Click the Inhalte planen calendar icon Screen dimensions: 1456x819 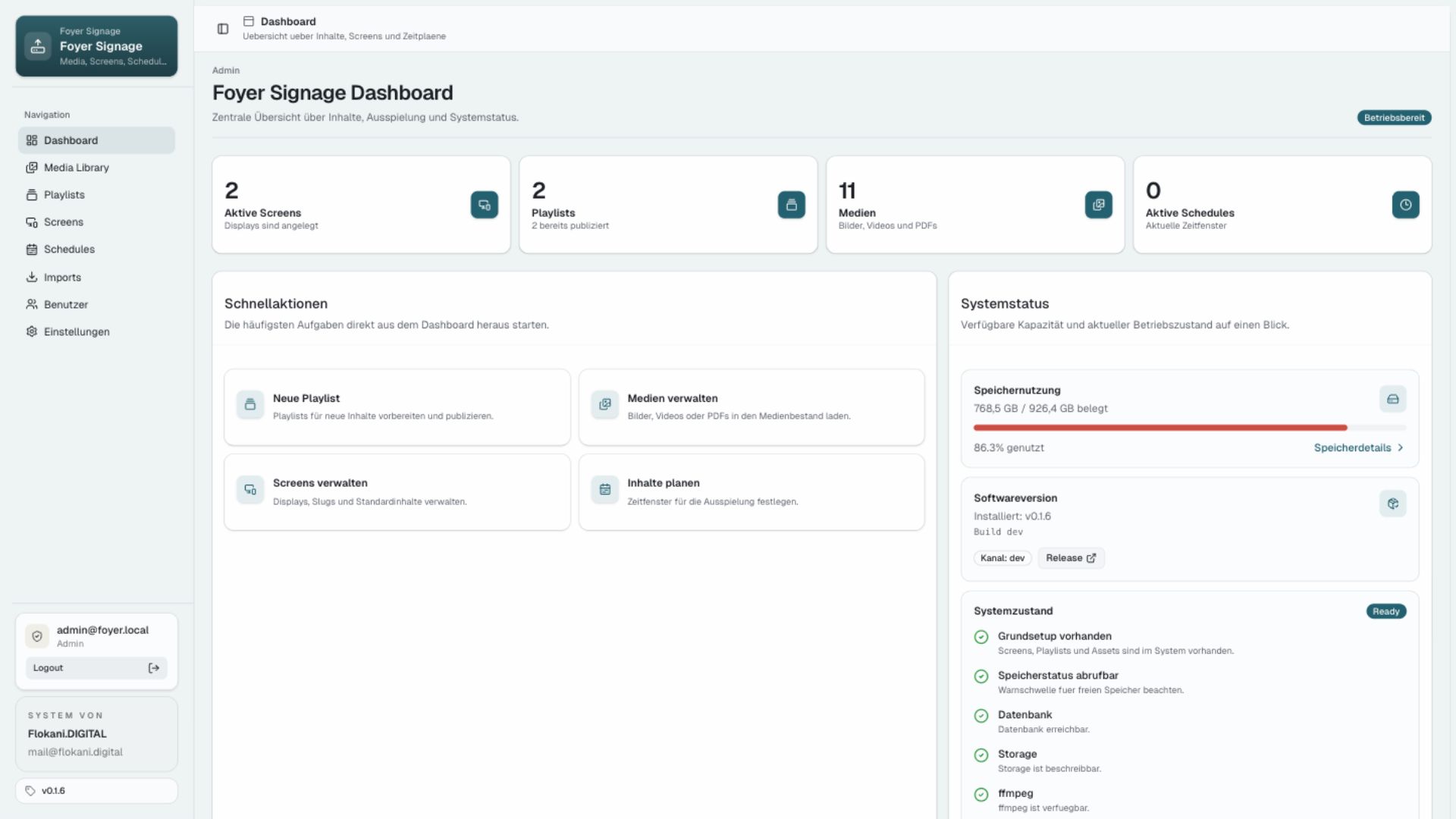(605, 490)
